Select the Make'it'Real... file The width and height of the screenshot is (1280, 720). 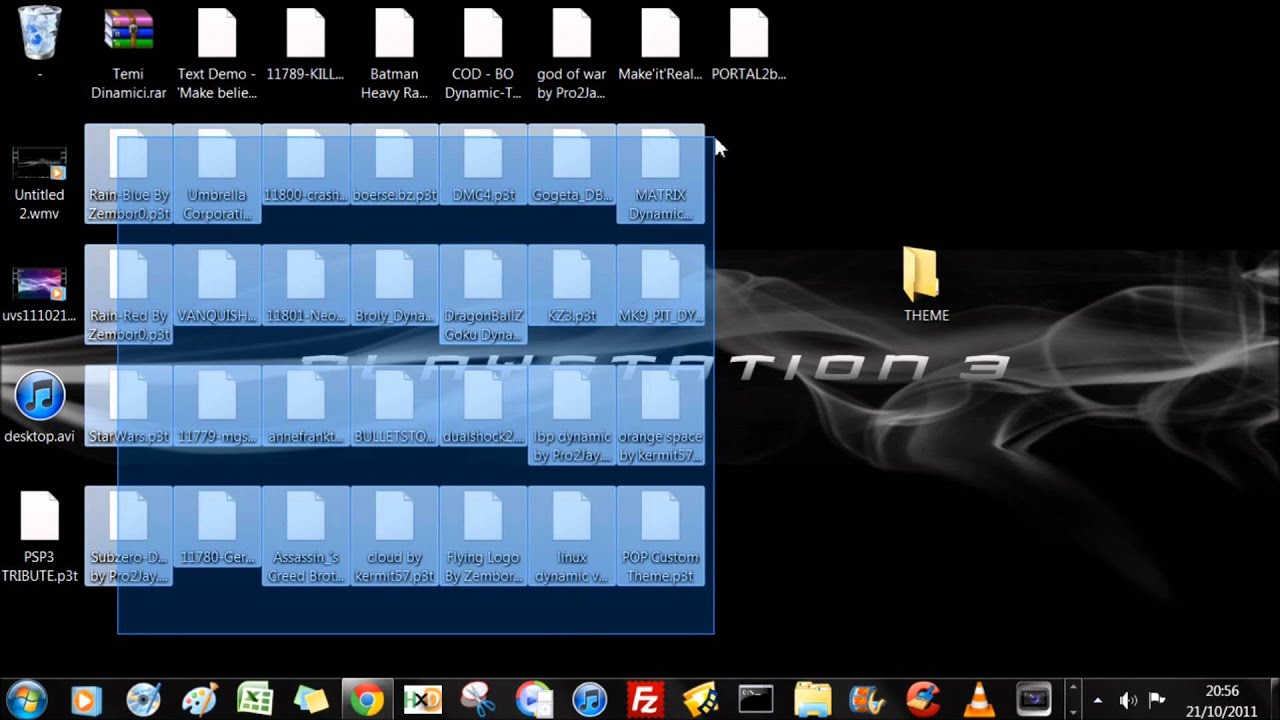pyautogui.click(x=660, y=45)
